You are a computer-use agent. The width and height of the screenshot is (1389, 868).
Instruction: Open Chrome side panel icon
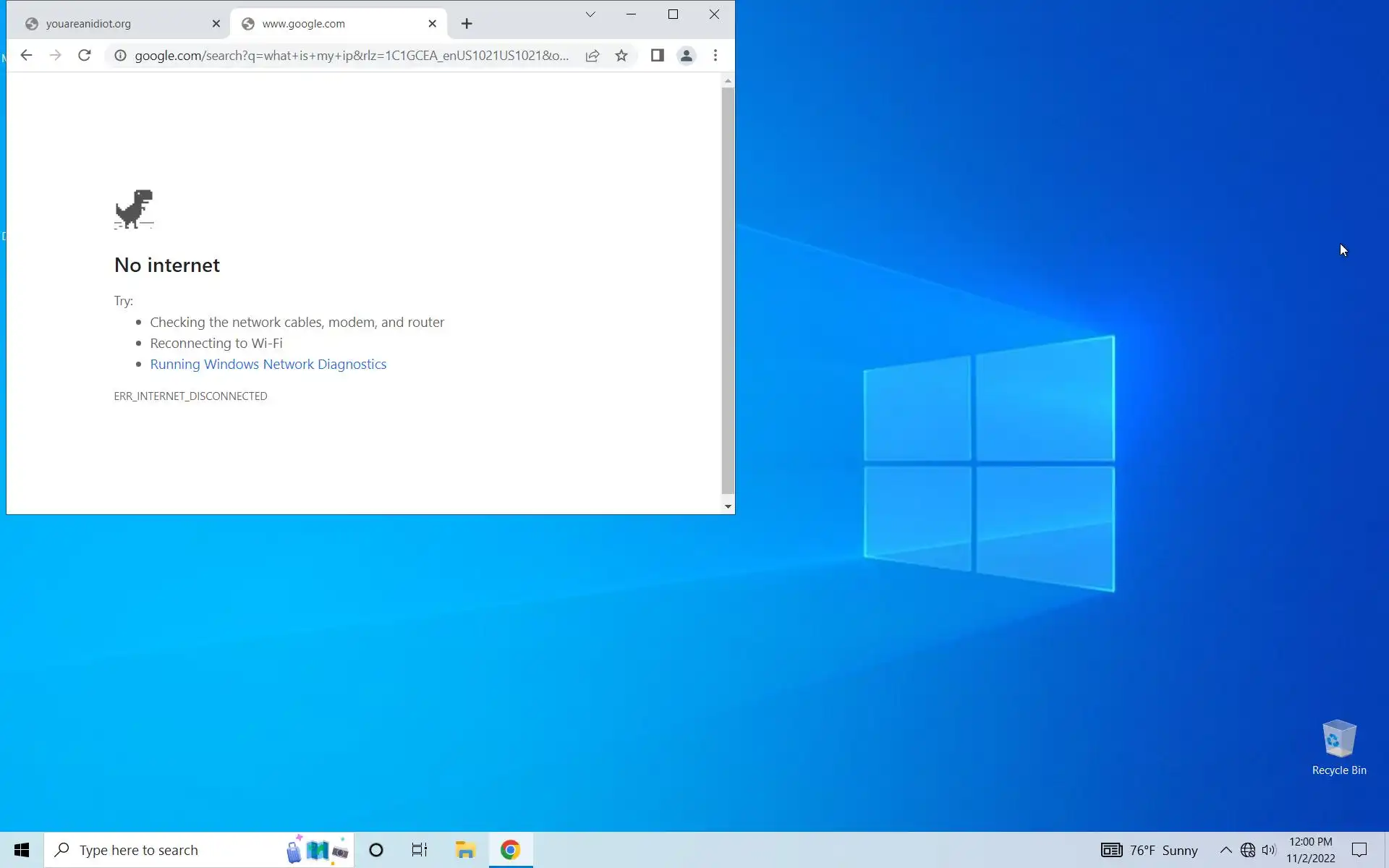point(657,56)
